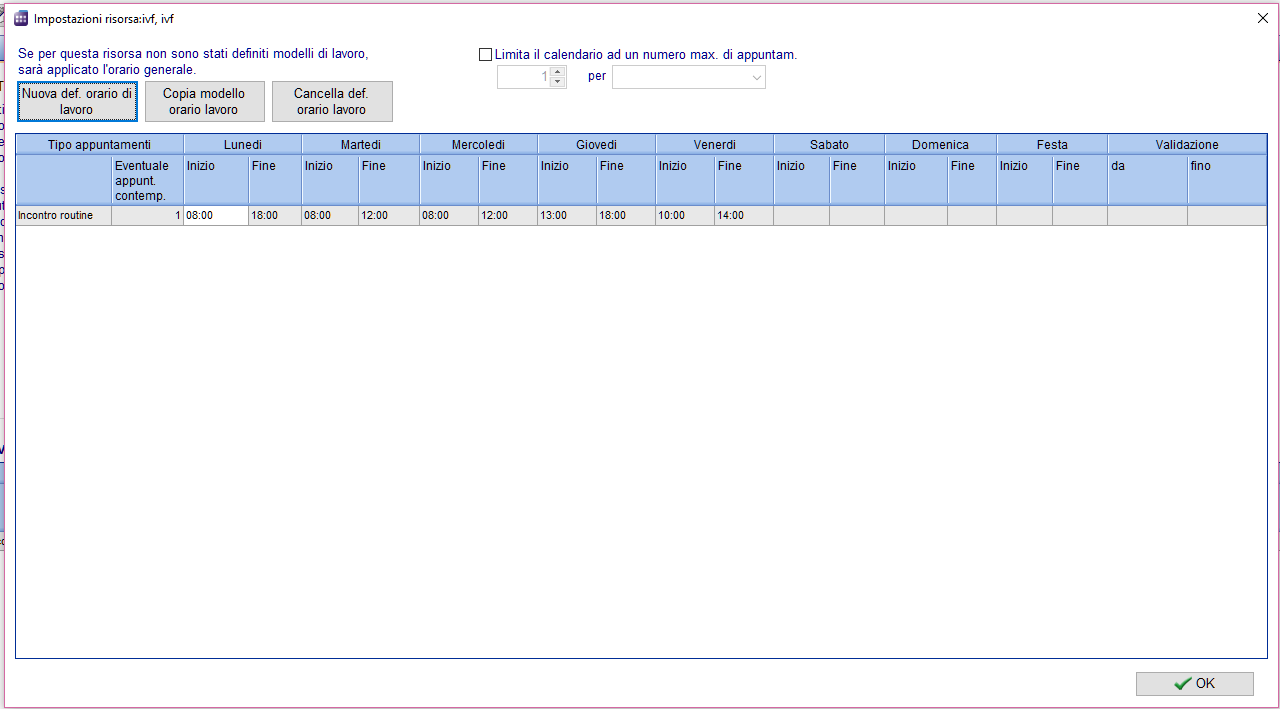Click the Domenica column header
This screenshot has width=1280, height=709.
pos(940,145)
